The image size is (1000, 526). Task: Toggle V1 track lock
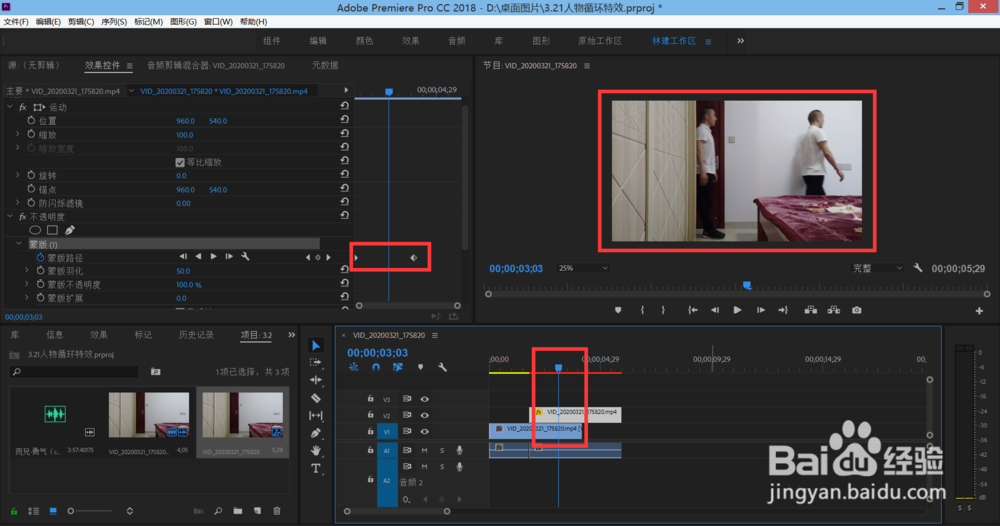[370, 432]
